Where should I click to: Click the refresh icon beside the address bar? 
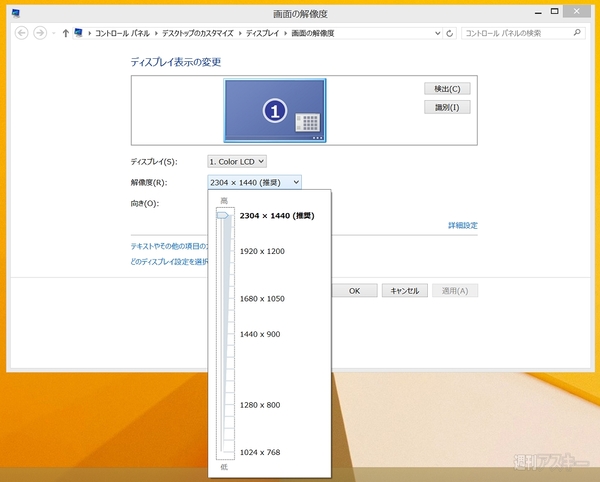point(450,33)
